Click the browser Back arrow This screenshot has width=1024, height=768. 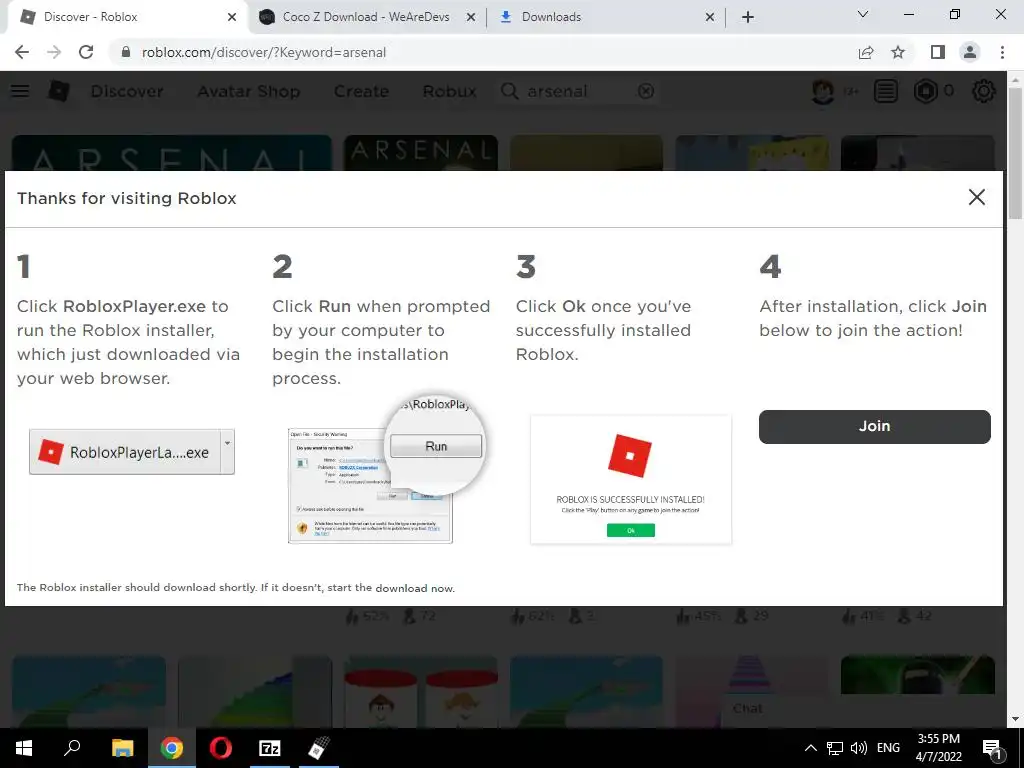(x=22, y=52)
